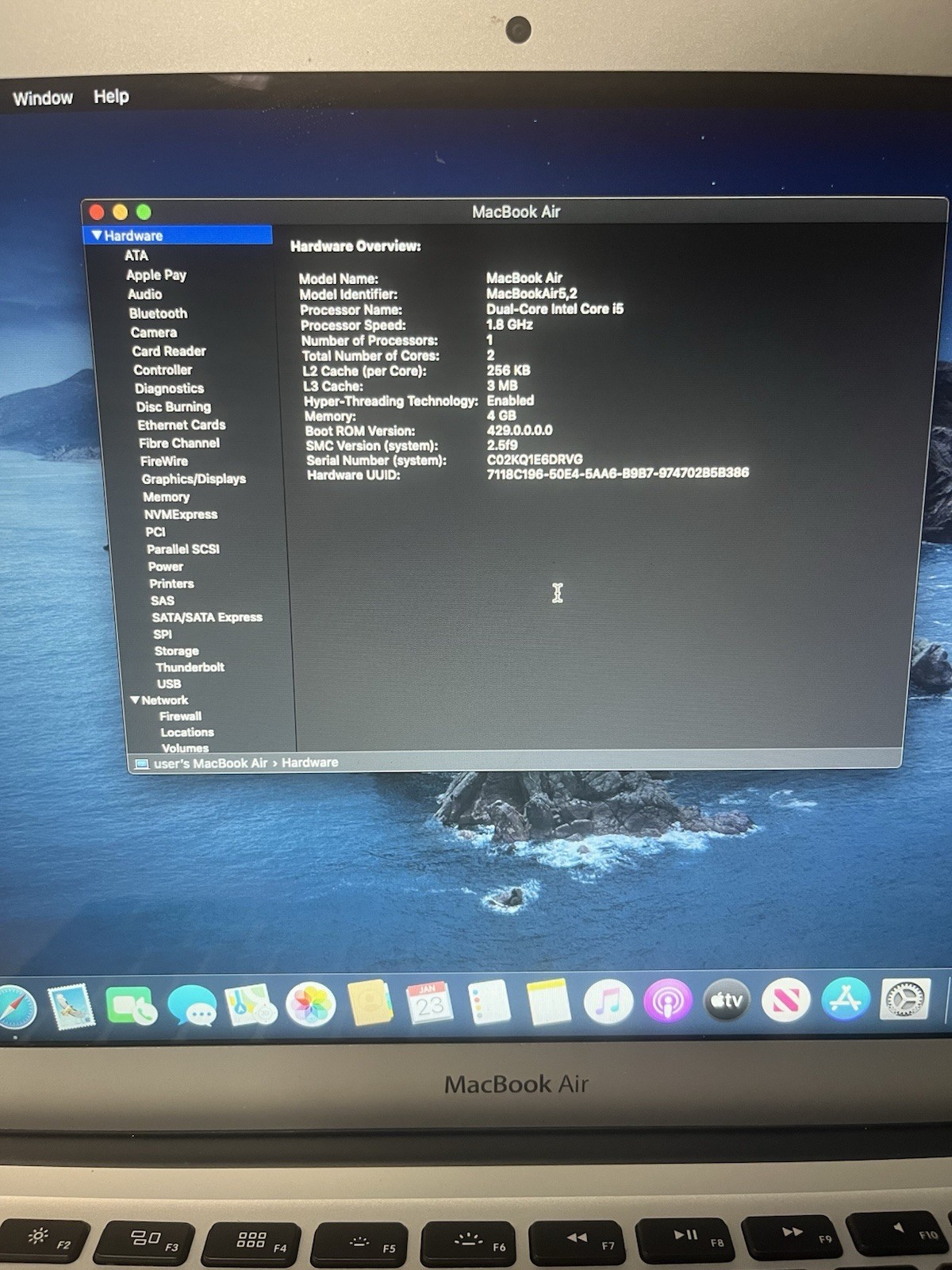Open the Photos app in the Dock
Image resolution: width=952 pixels, height=1270 pixels.
310,1005
